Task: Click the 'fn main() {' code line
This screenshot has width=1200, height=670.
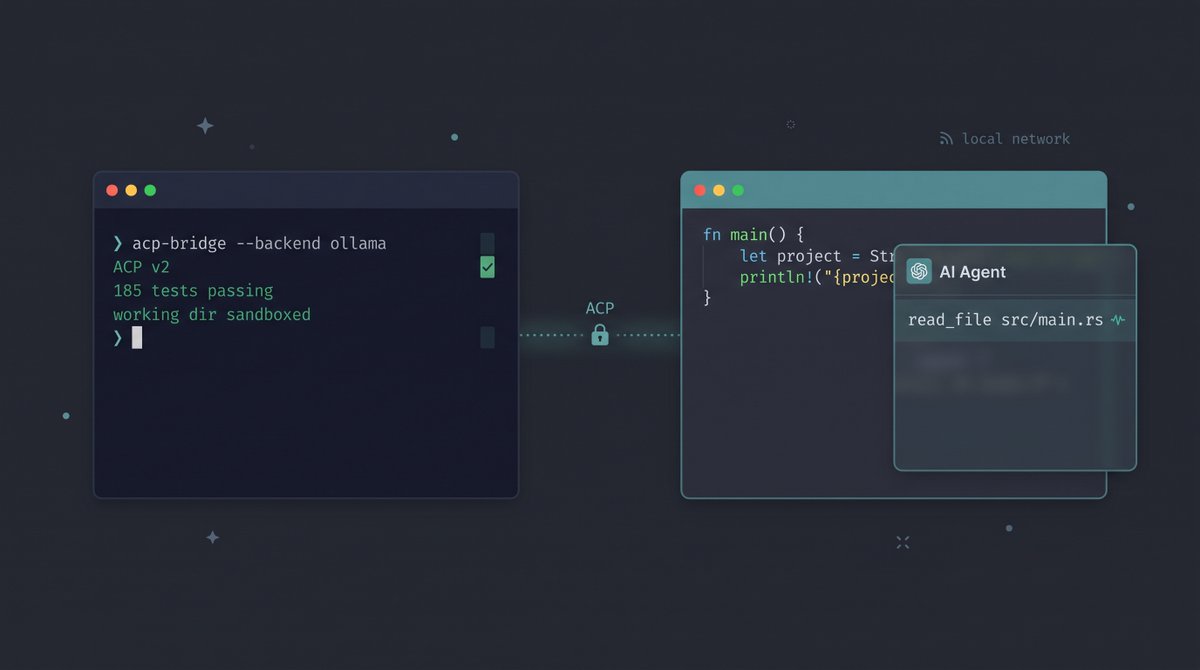Action: (754, 235)
